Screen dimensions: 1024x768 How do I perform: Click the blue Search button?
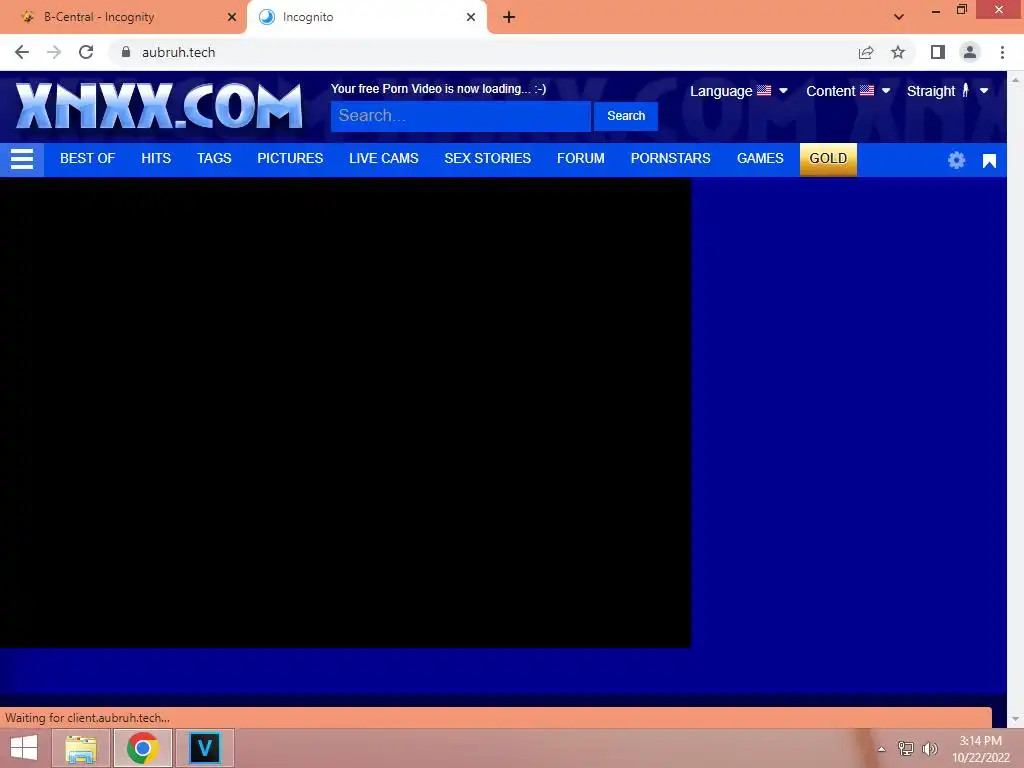click(x=626, y=116)
